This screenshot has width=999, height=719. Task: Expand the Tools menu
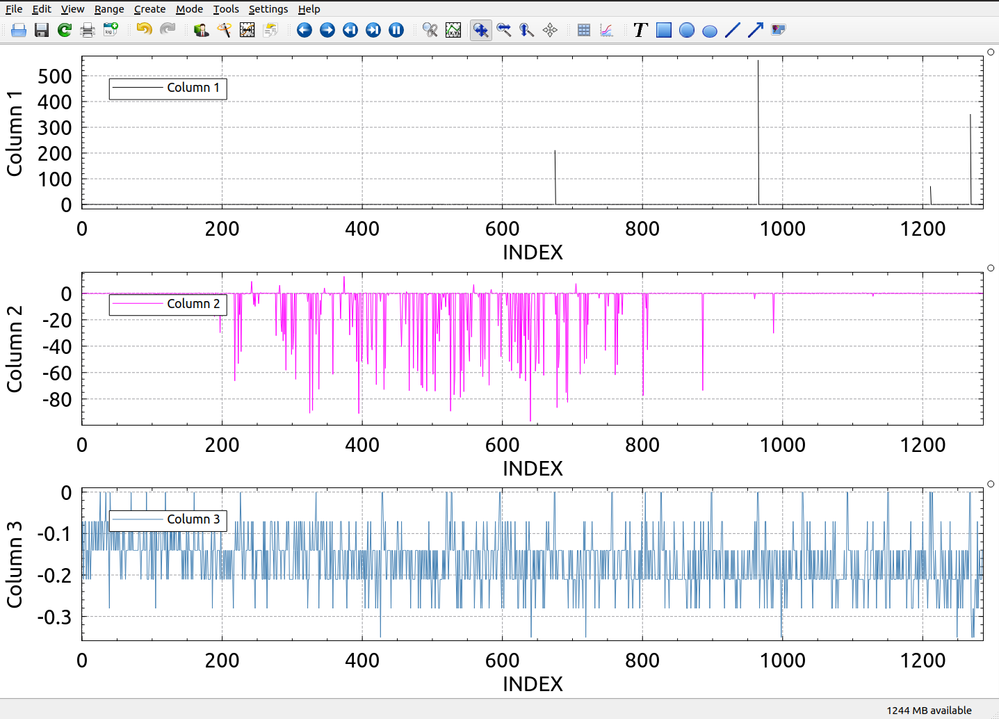coord(226,9)
